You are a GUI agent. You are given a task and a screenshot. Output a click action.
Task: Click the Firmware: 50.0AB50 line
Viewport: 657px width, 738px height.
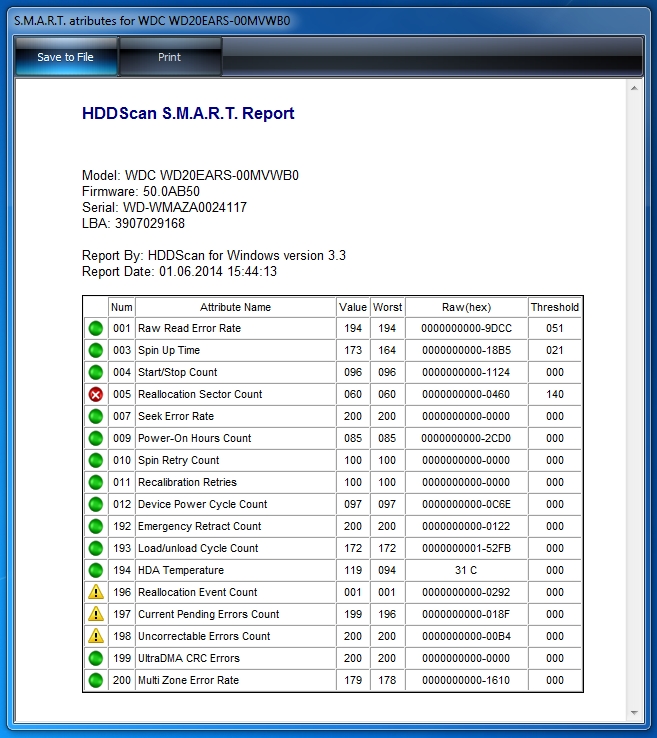(141, 192)
